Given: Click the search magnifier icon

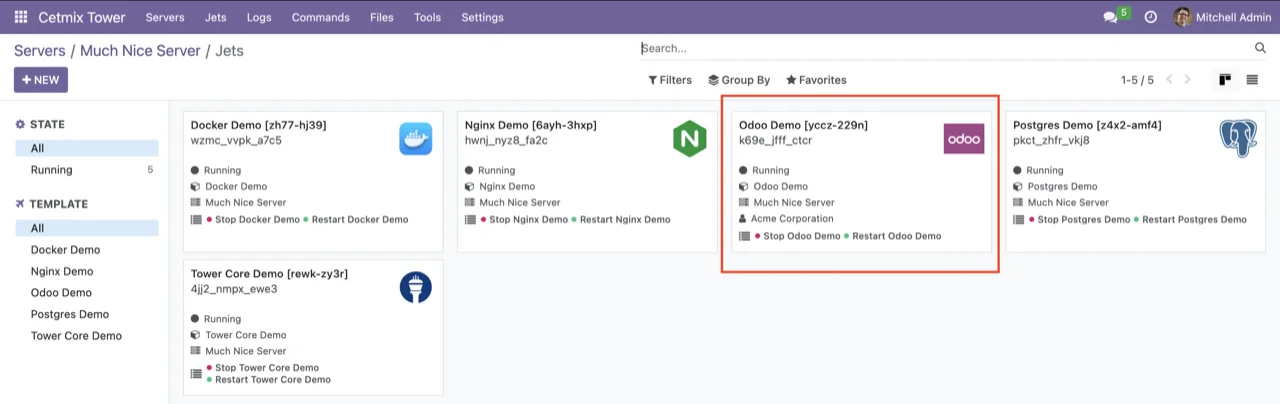Looking at the screenshot, I should pyautogui.click(x=1260, y=48).
